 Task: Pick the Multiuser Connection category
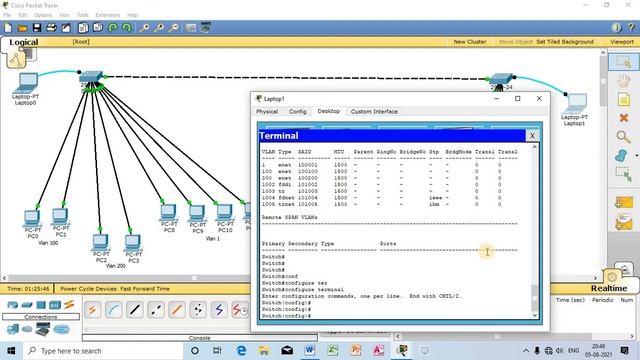tap(61, 329)
